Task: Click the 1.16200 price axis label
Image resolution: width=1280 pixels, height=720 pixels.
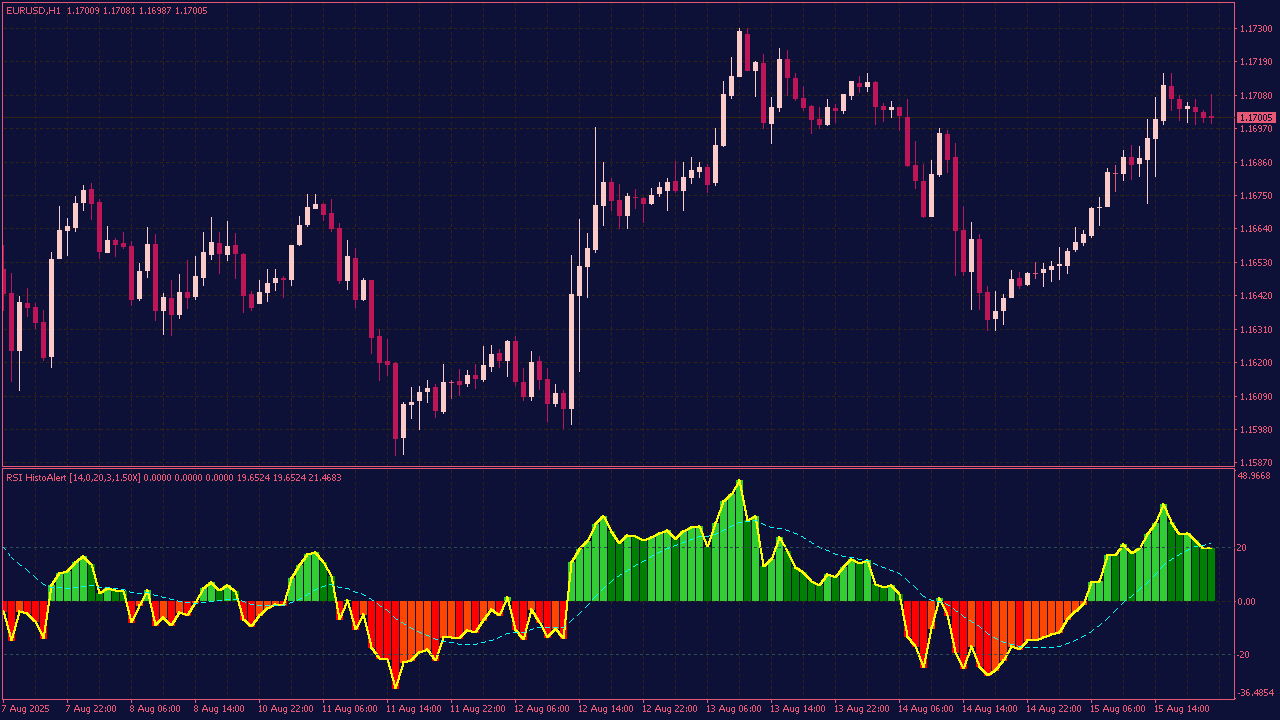Action: pos(1255,363)
